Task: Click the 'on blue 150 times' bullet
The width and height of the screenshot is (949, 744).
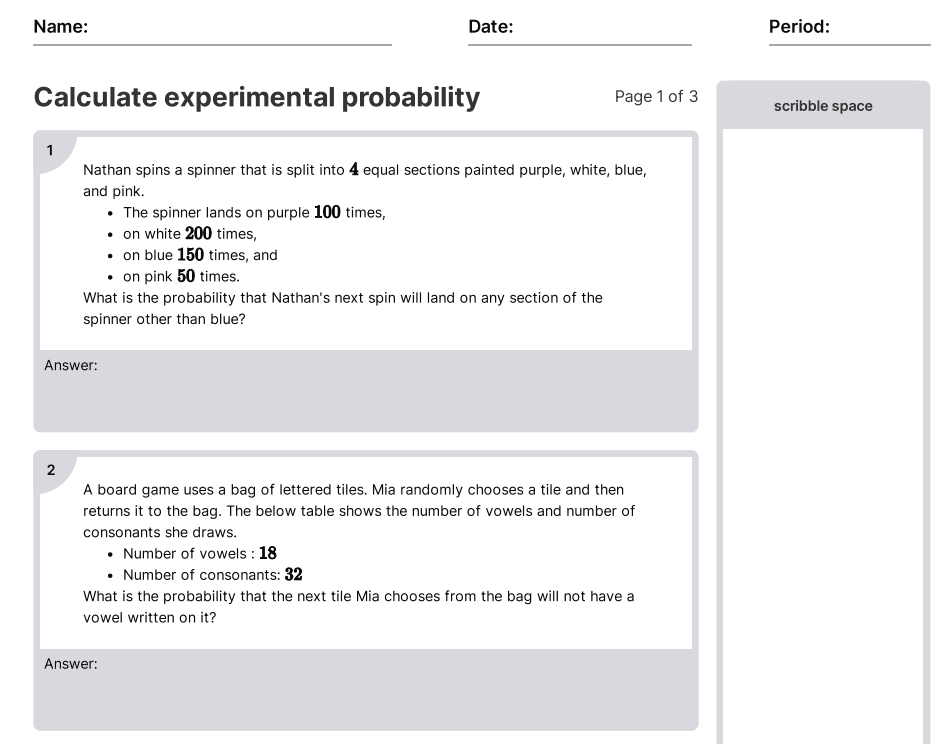Action: pyautogui.click(x=200, y=255)
